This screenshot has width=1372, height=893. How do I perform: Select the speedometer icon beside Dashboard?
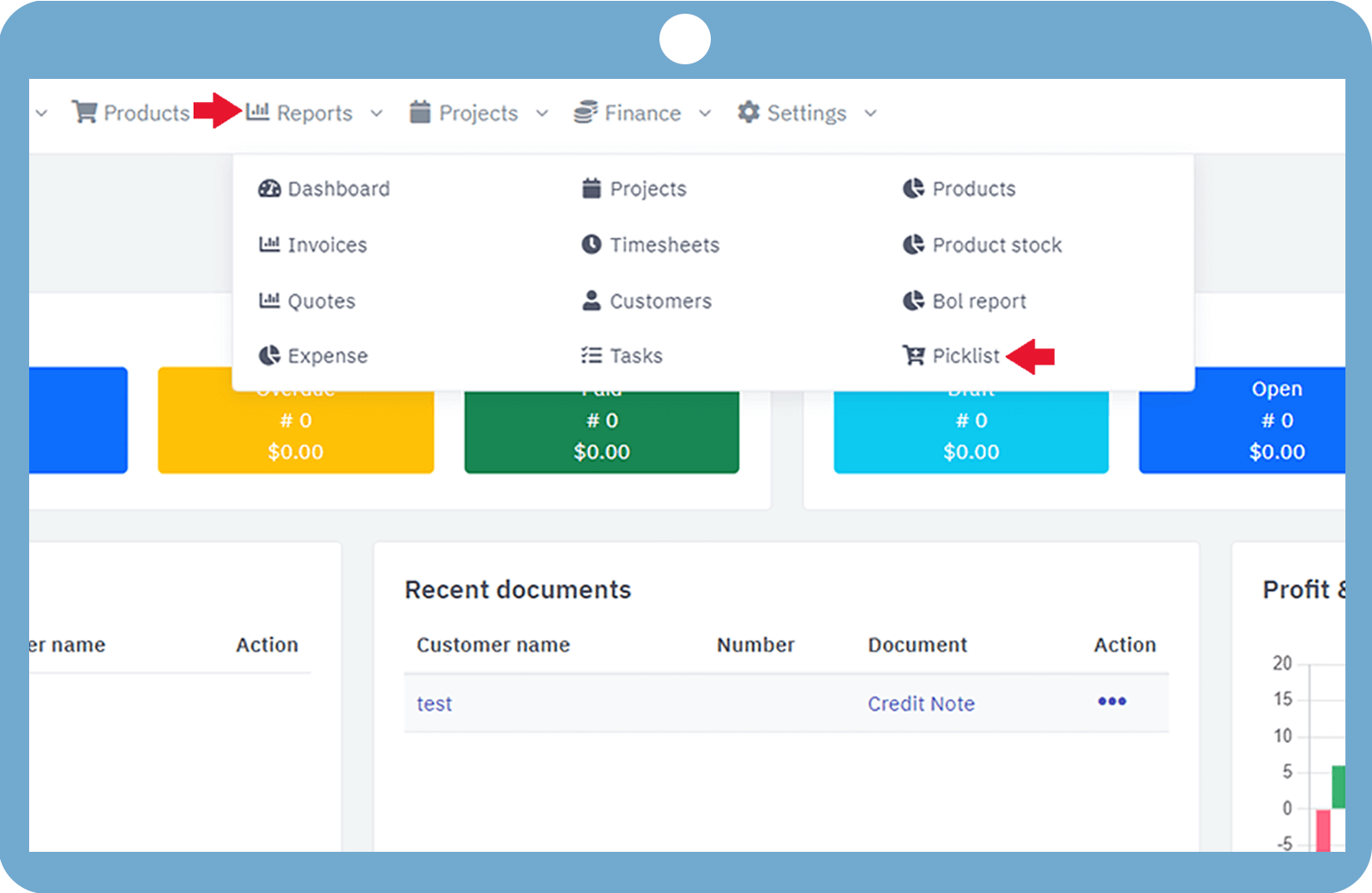click(268, 189)
